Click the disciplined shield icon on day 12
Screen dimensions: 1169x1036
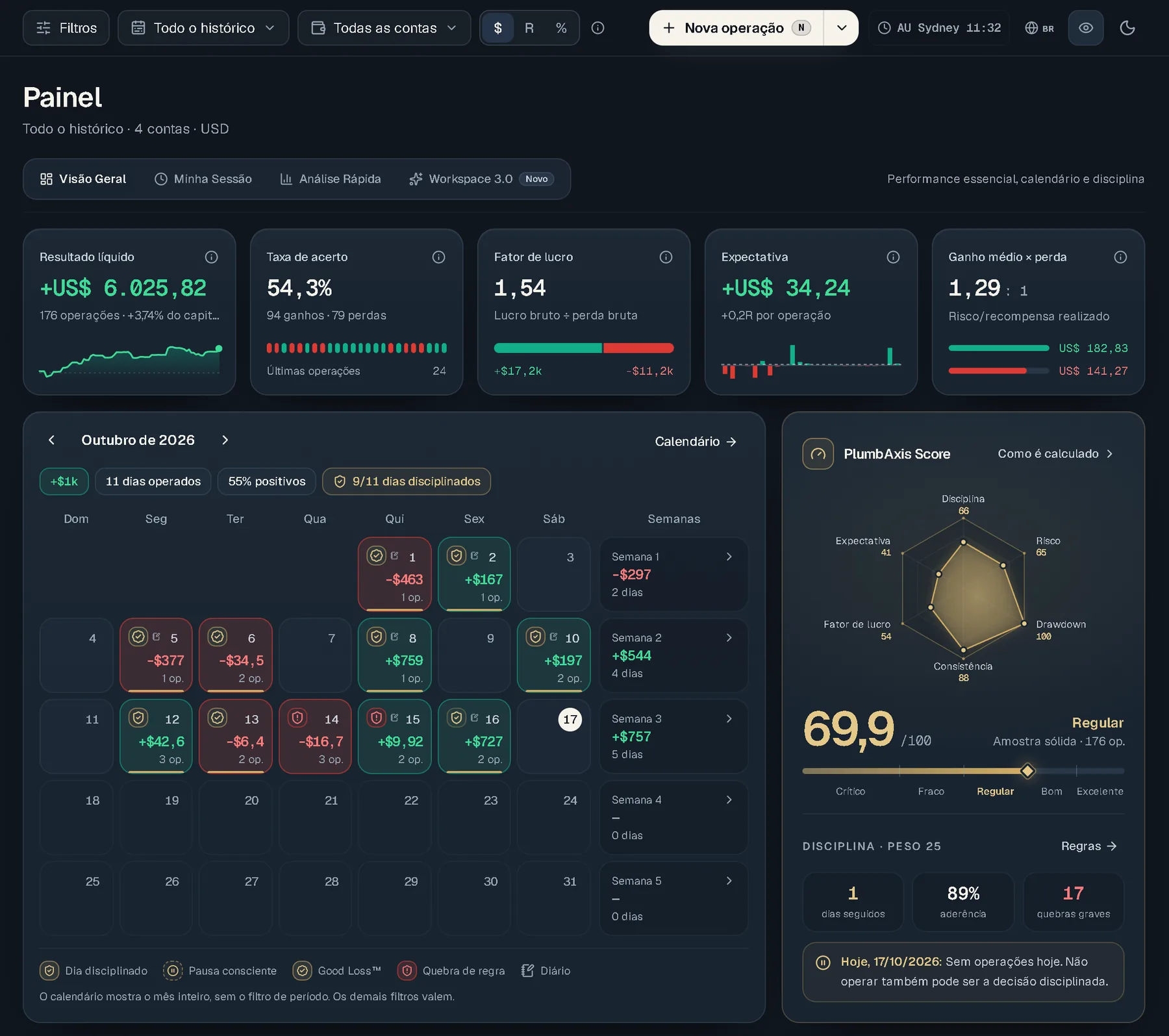tap(138, 718)
